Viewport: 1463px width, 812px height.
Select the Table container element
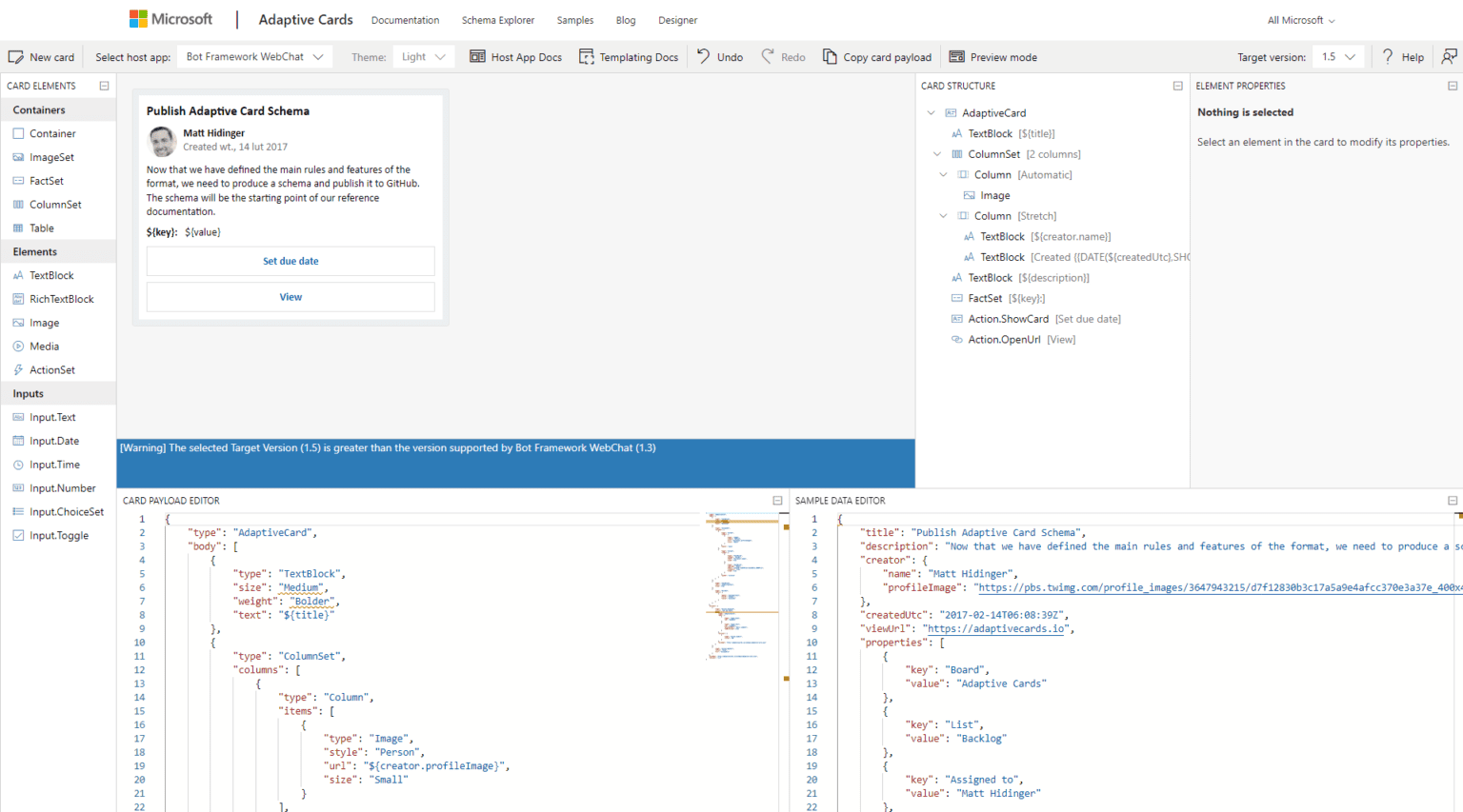(41, 228)
